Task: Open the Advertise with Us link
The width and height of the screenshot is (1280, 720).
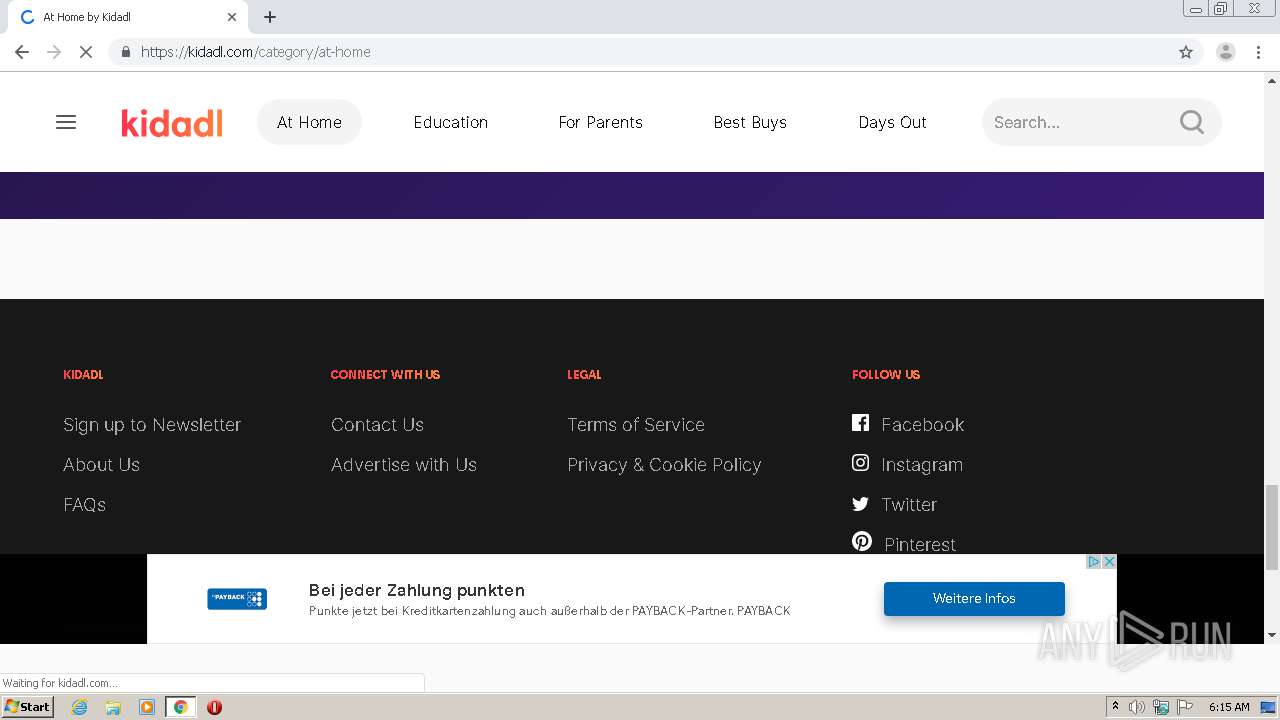Action: point(404,464)
